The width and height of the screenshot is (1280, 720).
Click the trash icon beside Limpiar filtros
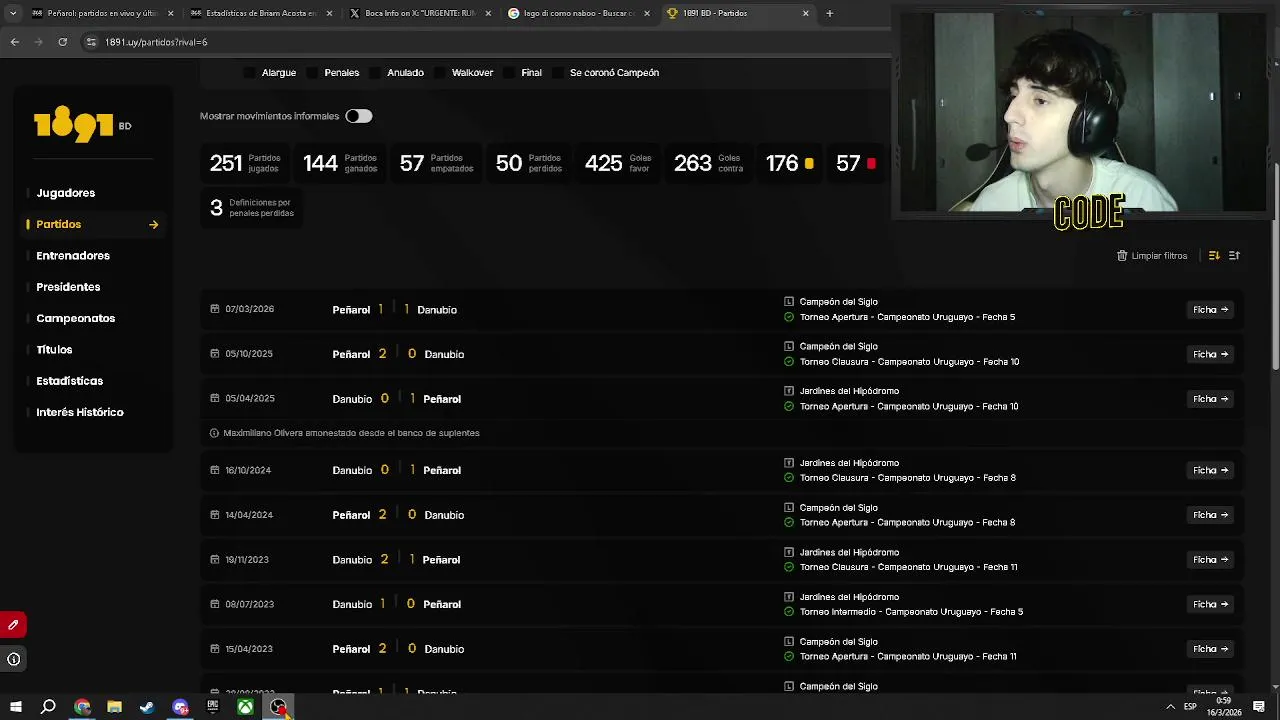click(1122, 256)
